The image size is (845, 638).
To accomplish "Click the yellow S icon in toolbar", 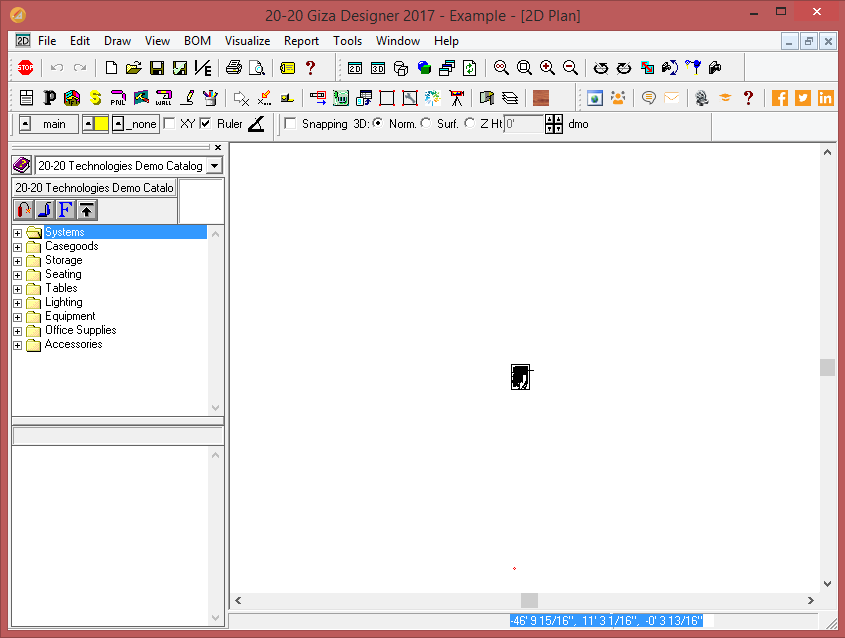I will (x=96, y=98).
